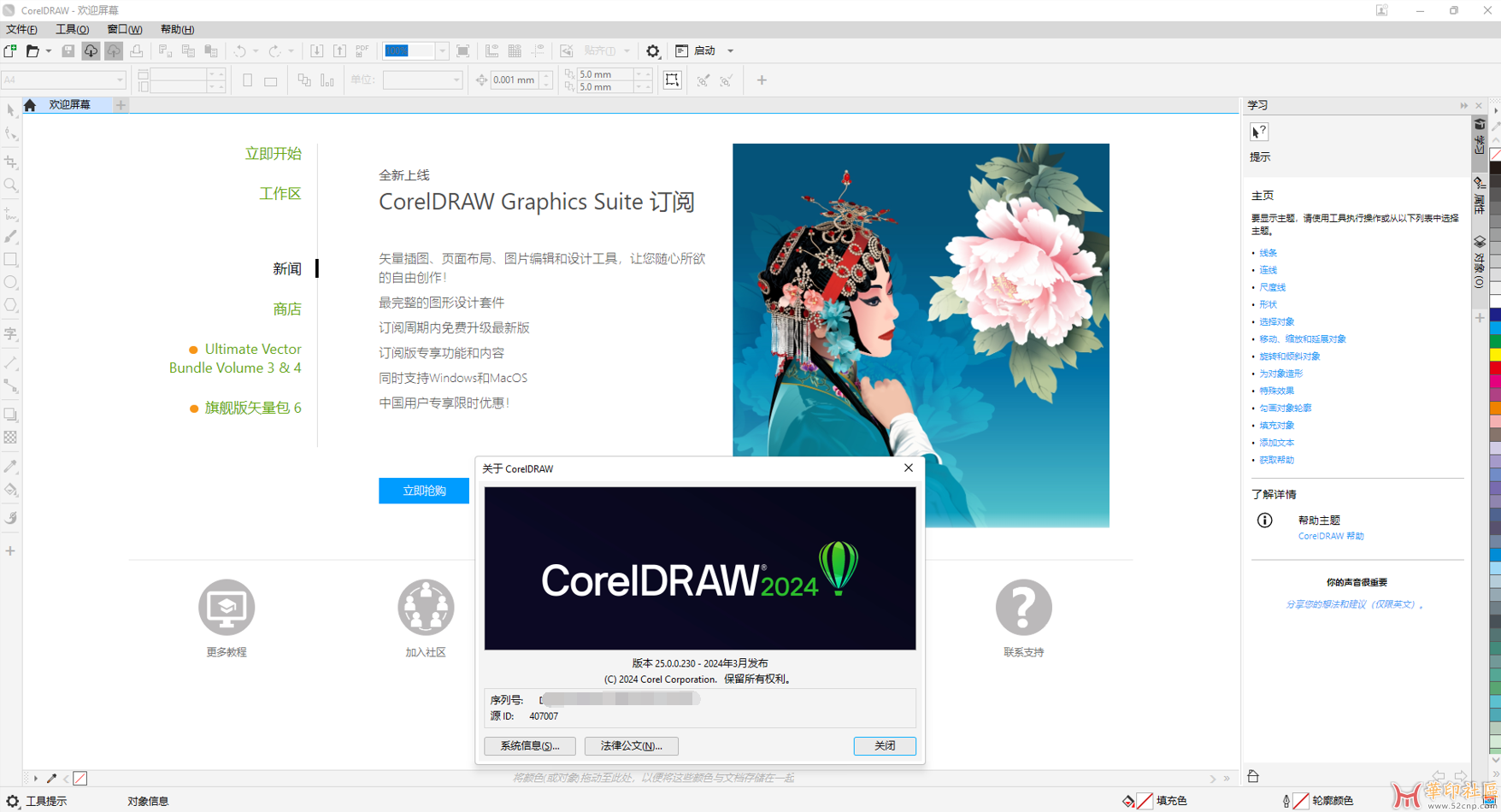The image size is (1501, 812).
Task: Click the settings gear in the status bar
Action: (x=12, y=801)
